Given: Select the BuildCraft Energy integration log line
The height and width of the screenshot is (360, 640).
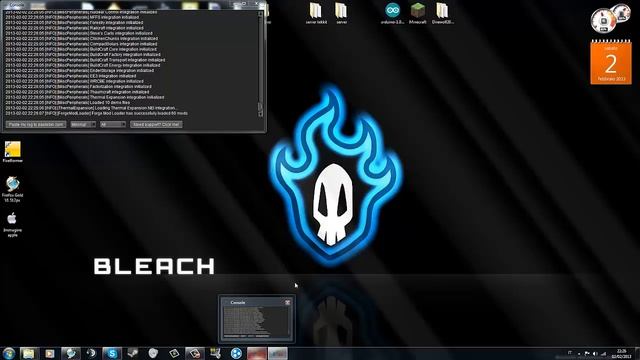Looking at the screenshot, I should point(82,65).
